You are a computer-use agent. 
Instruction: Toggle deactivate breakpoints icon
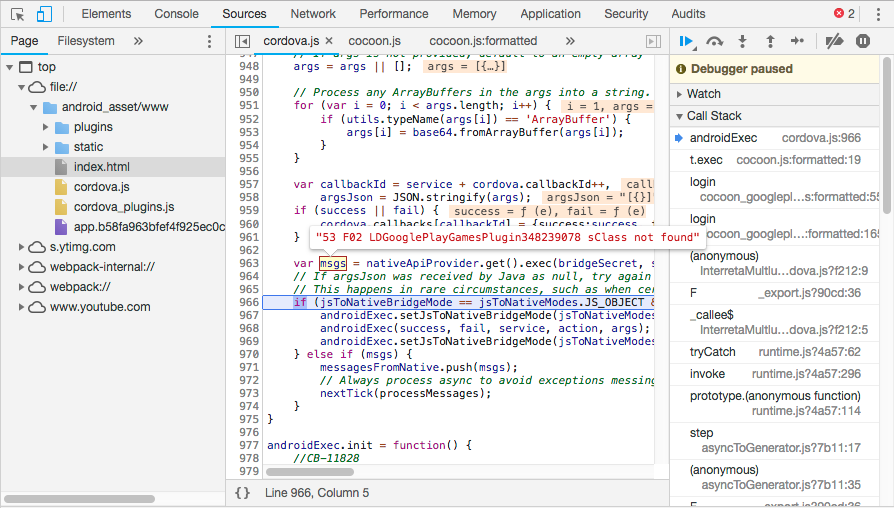point(834,41)
